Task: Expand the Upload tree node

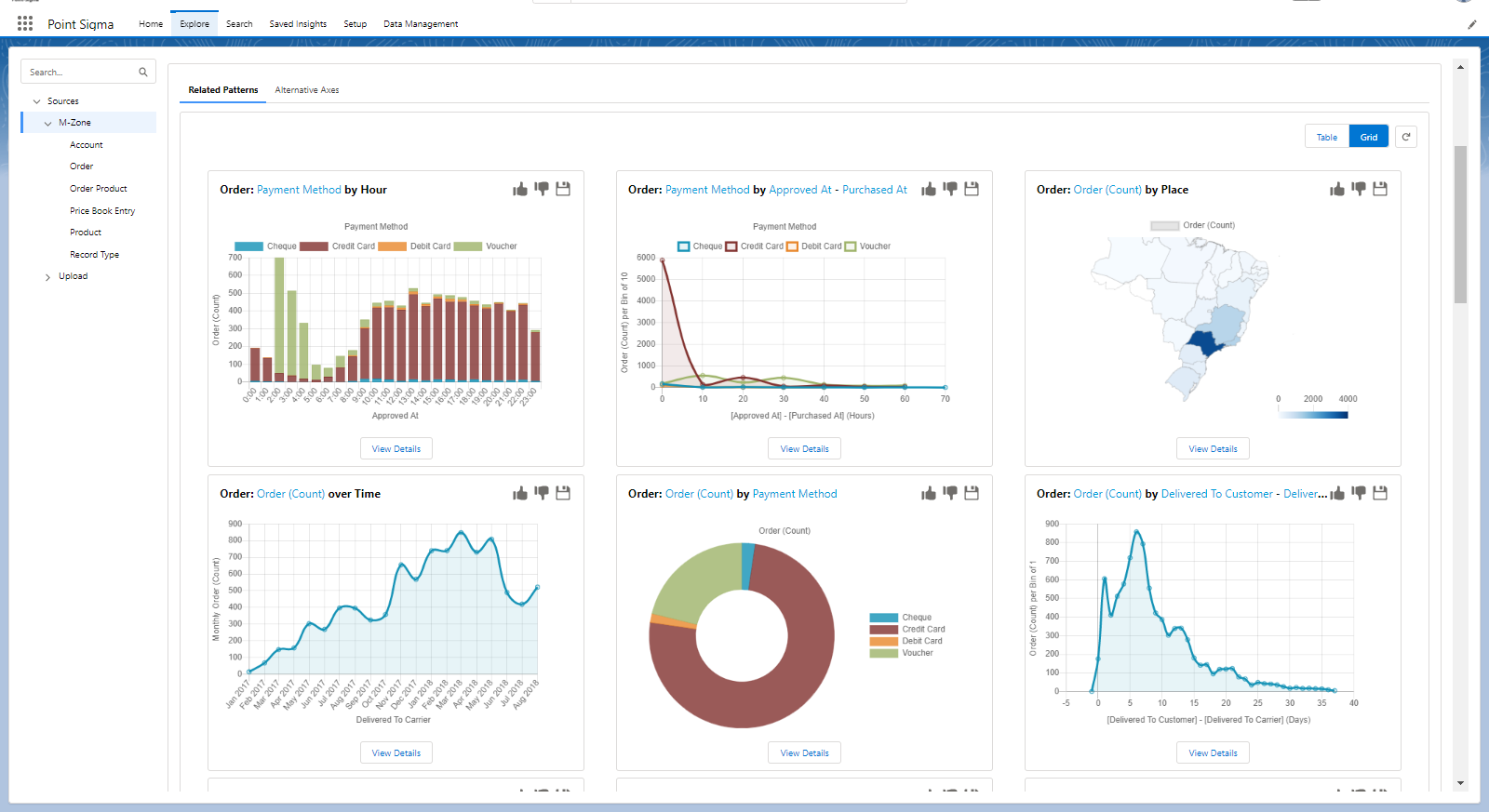Action: coord(48,277)
